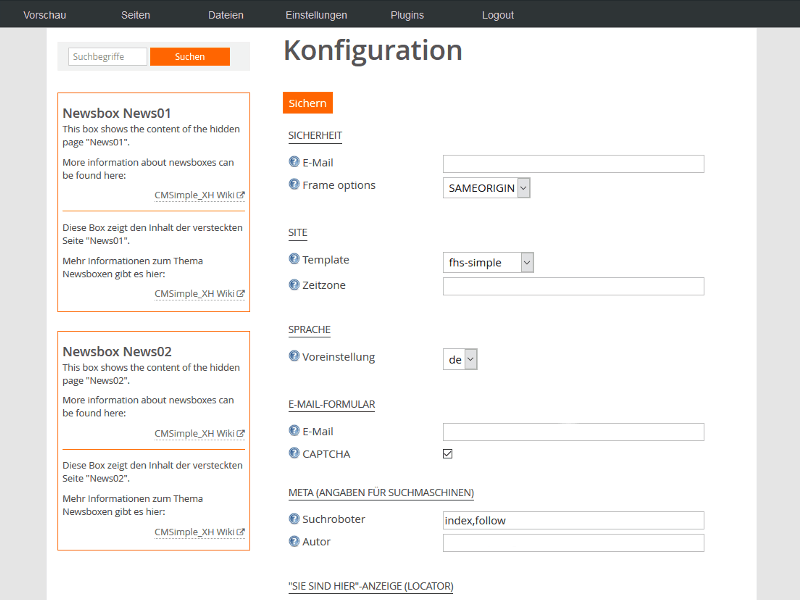Click the Sichern save button
The height and width of the screenshot is (600, 800).
308,103
